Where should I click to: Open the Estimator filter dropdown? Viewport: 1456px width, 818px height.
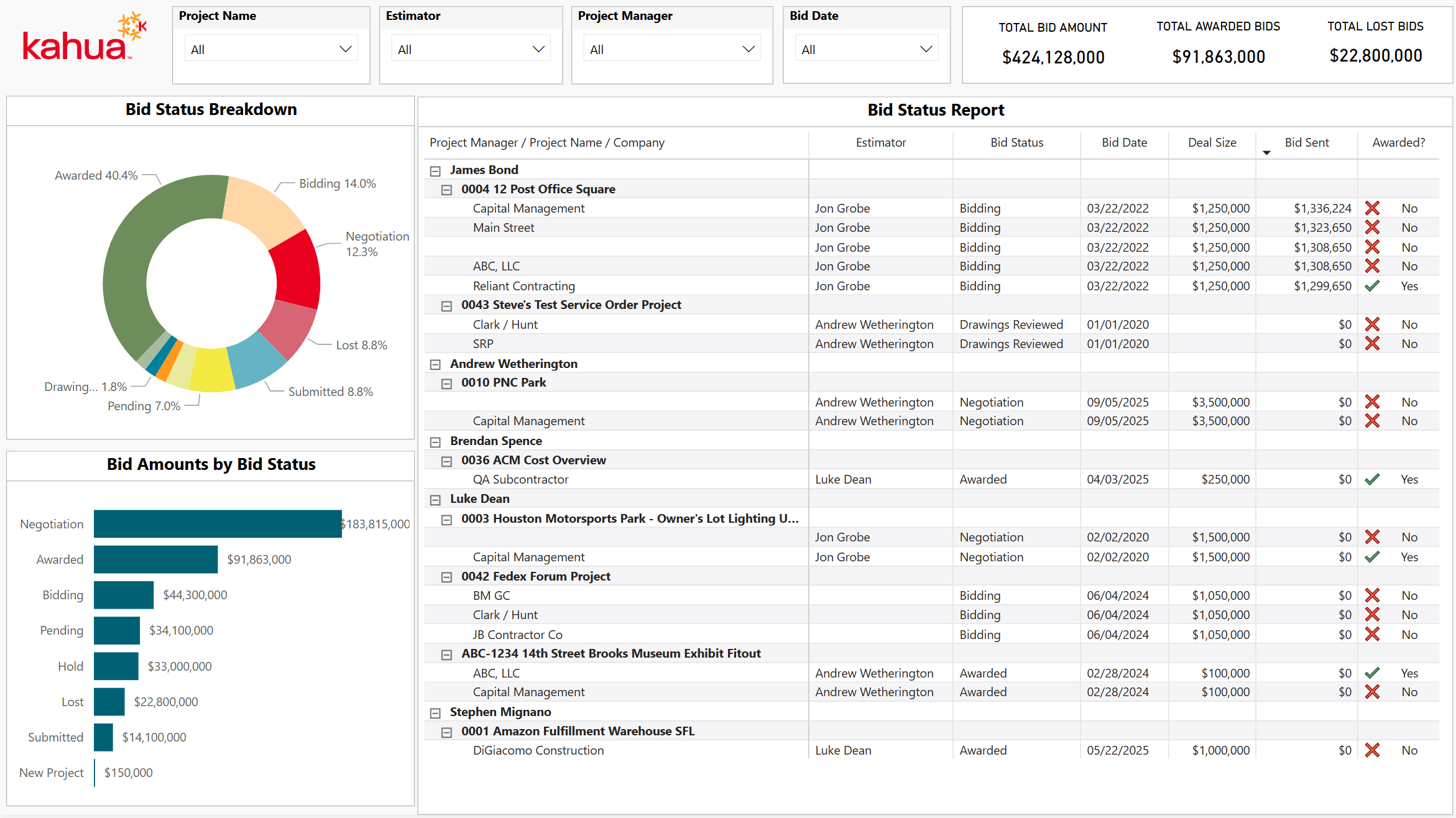tap(471, 49)
